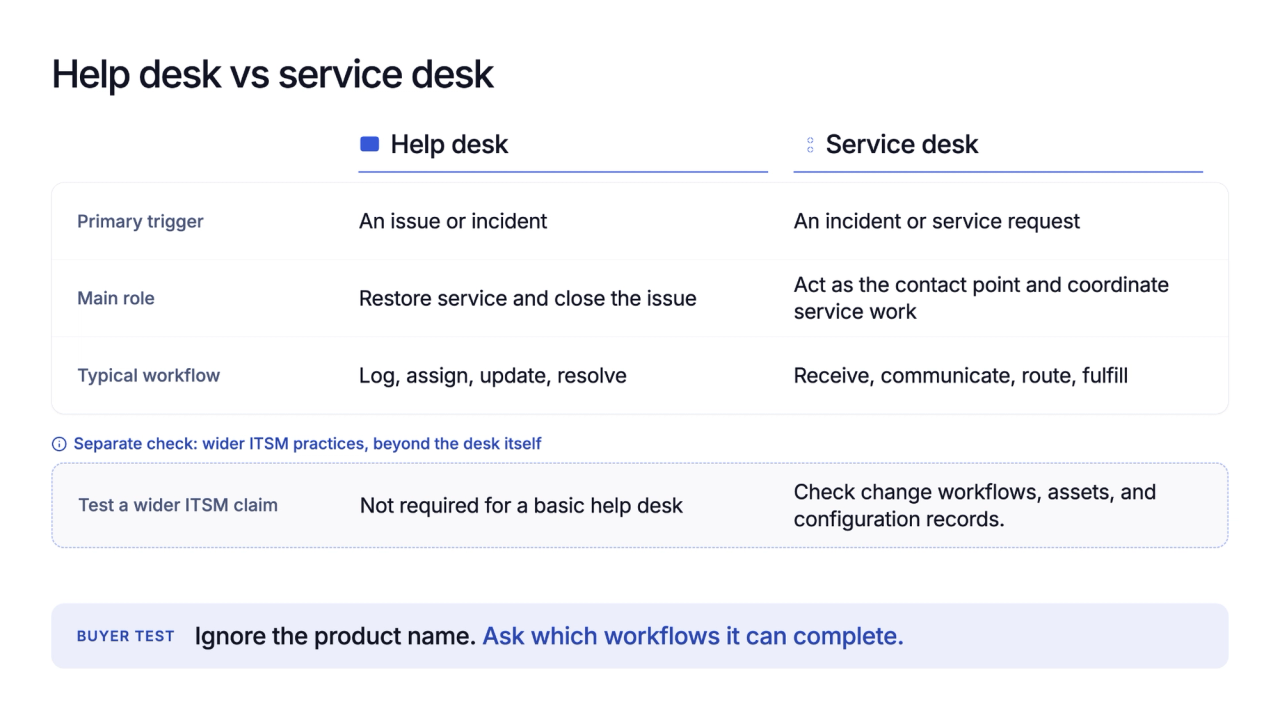Click the 'BUYER TEST' label

pyautogui.click(x=126, y=636)
